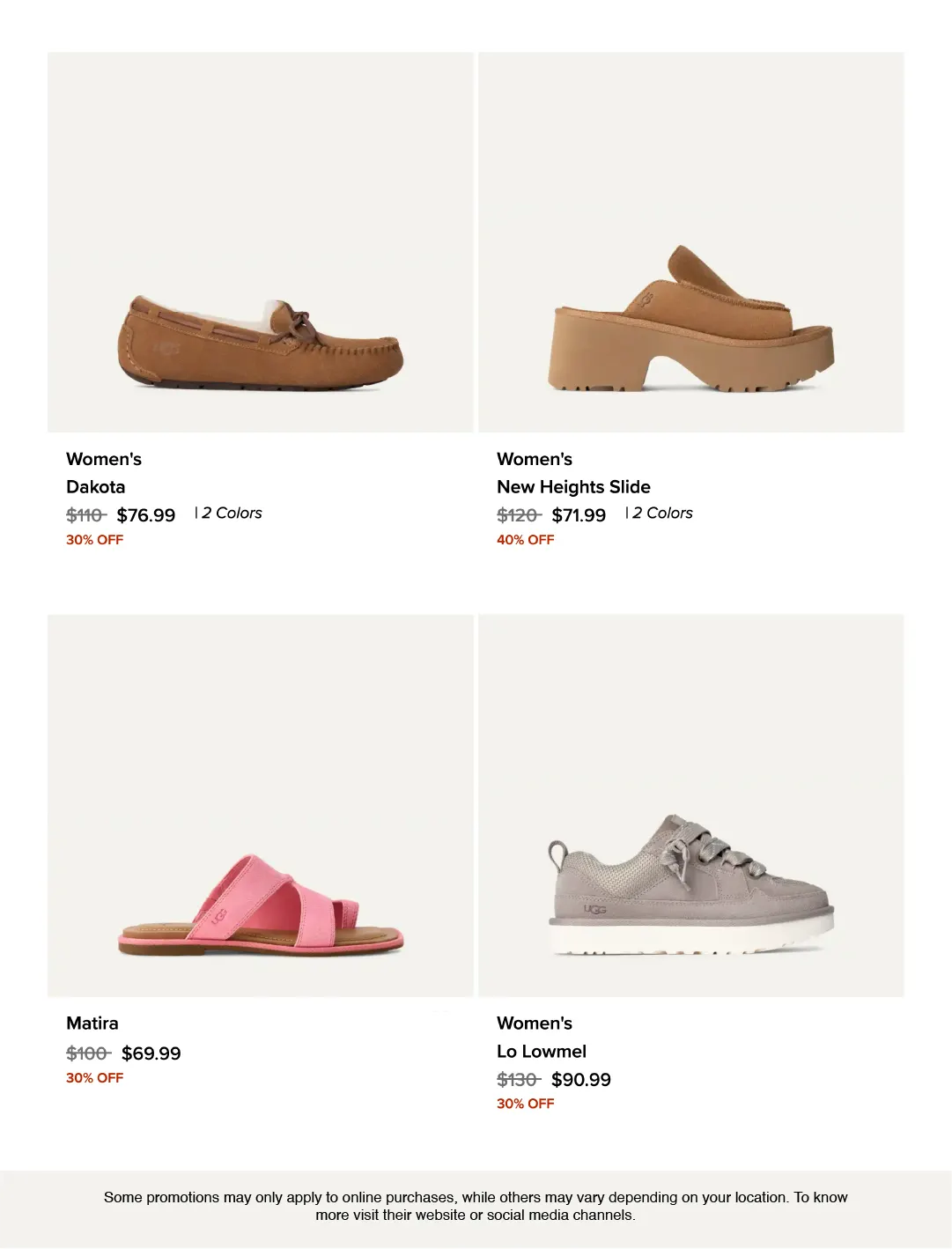Image resolution: width=952 pixels, height=1249 pixels.
Task: Click the 30% OFF label under Matira
Action: [x=95, y=1078]
